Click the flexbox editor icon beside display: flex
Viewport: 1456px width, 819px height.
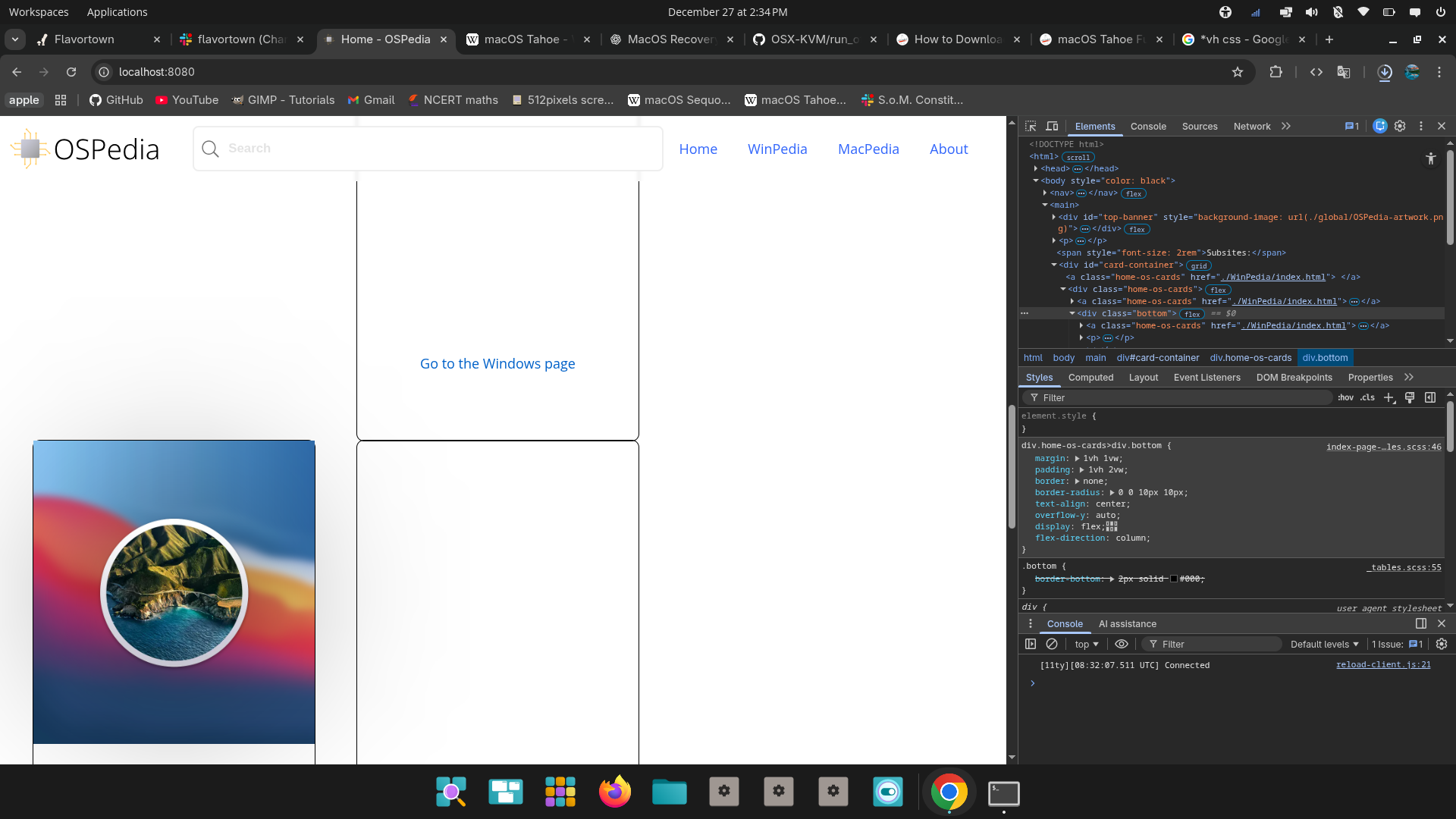click(x=1112, y=526)
